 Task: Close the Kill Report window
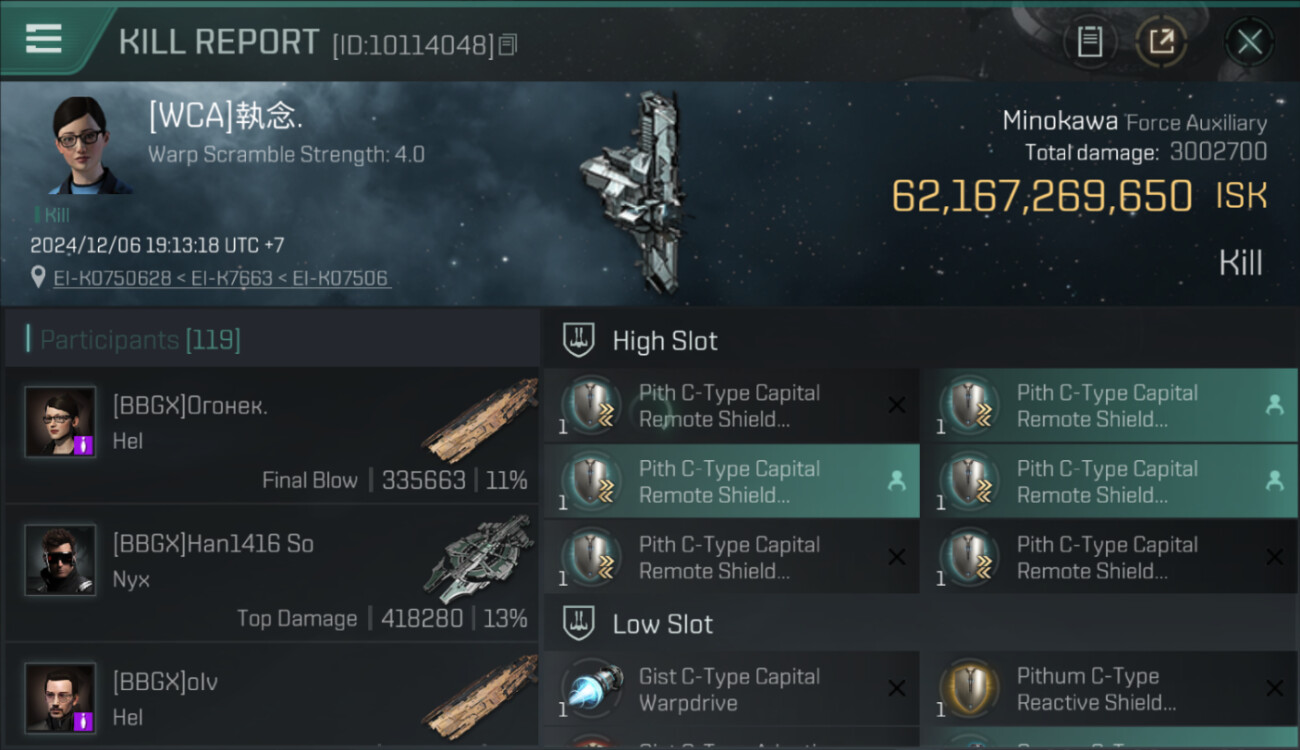(x=1249, y=42)
